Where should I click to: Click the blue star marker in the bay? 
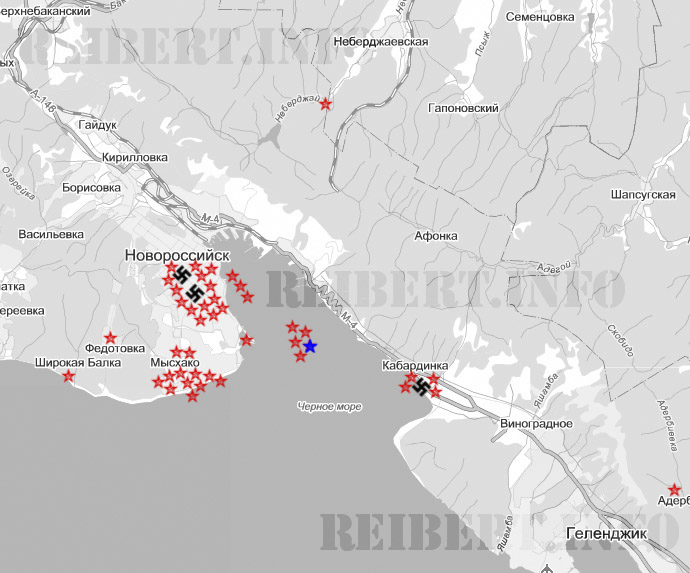pyautogui.click(x=310, y=346)
